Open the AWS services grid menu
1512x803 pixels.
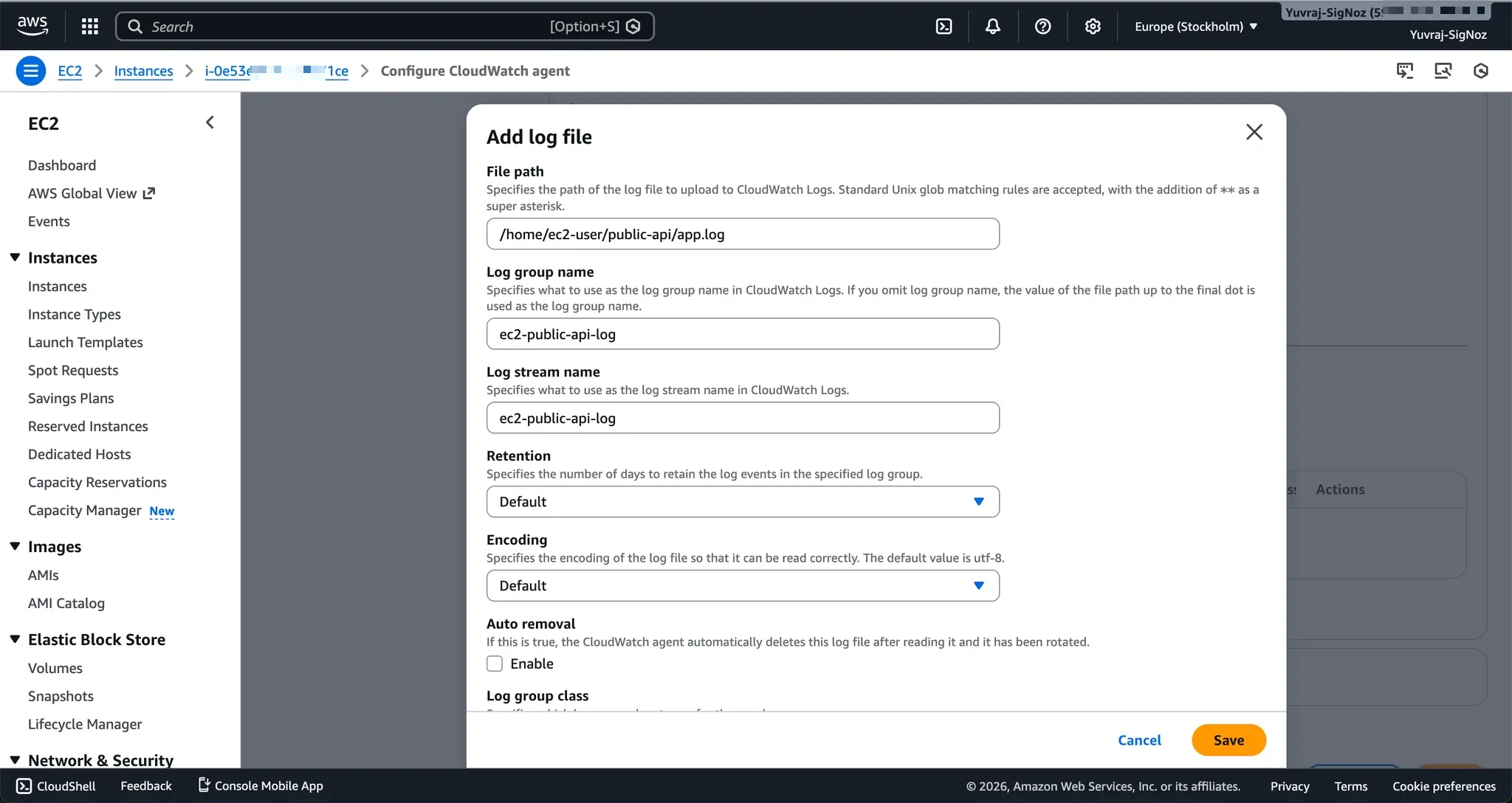[90, 27]
